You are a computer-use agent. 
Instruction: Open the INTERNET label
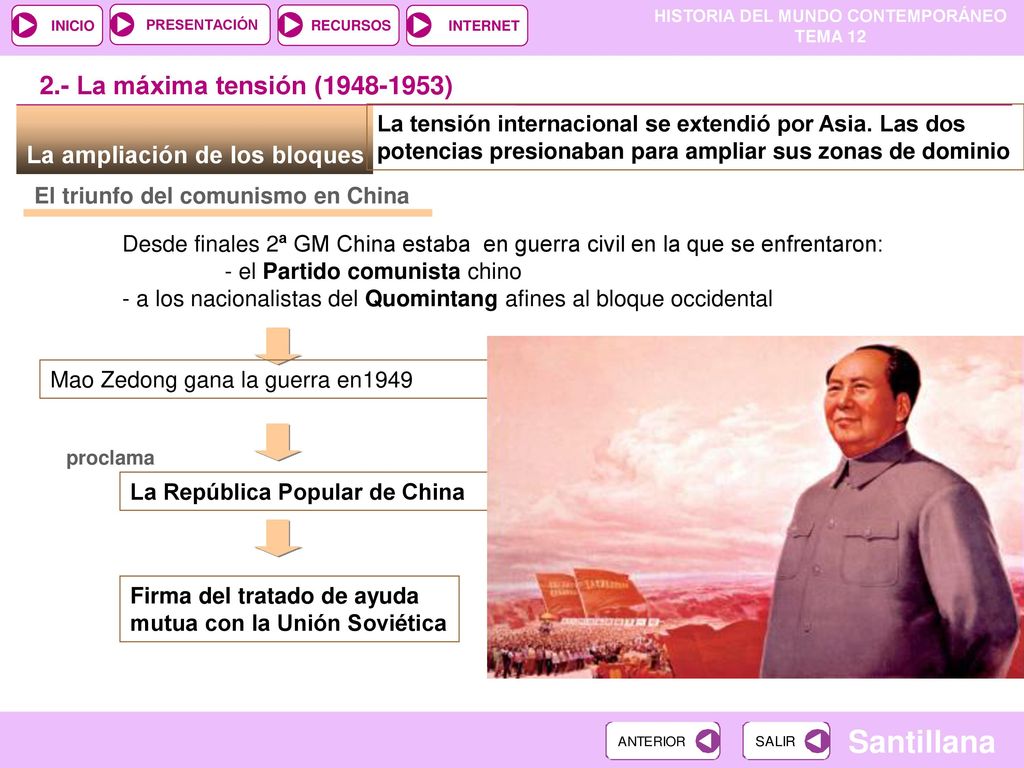[483, 26]
